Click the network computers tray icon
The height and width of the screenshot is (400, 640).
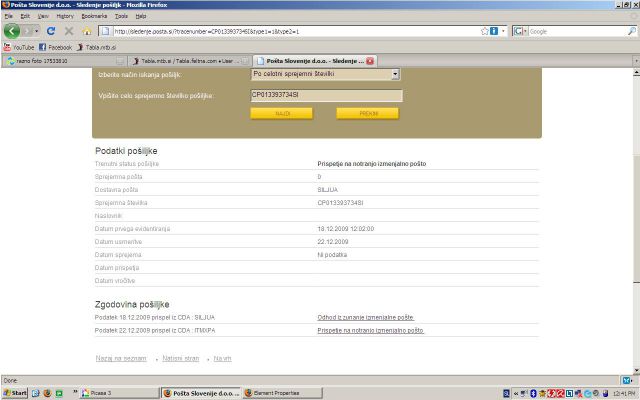point(524,393)
